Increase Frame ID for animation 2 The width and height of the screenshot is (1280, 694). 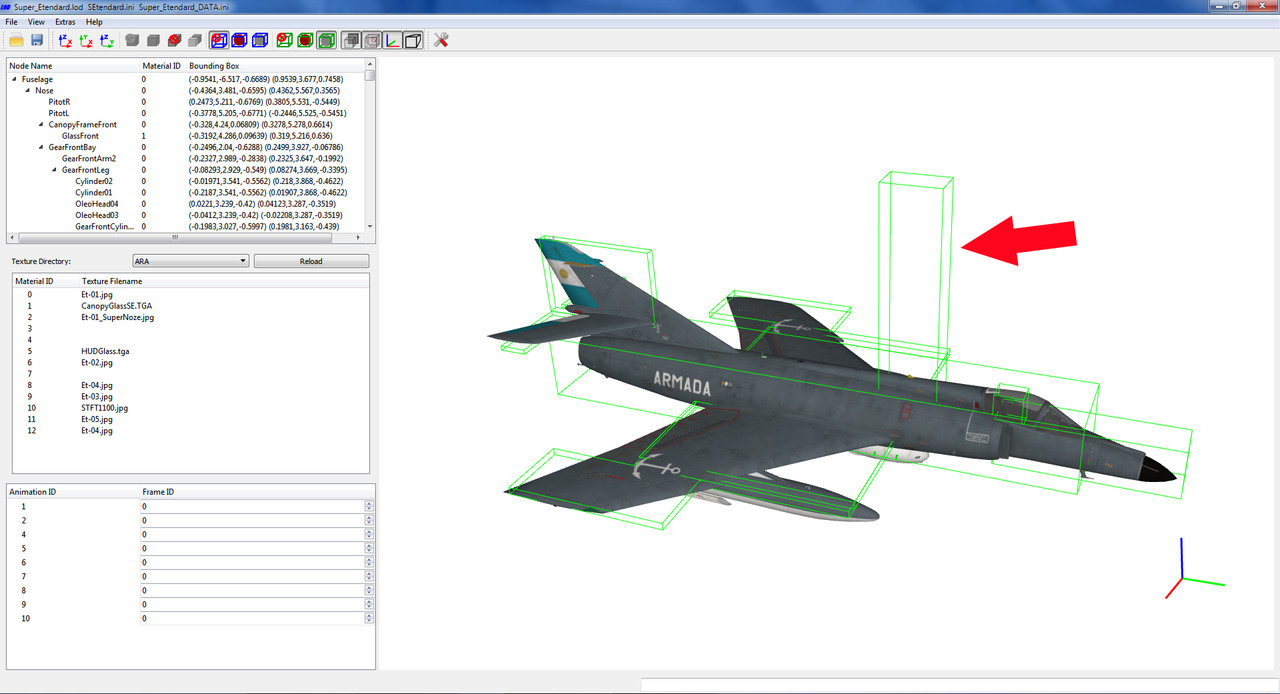369,517
